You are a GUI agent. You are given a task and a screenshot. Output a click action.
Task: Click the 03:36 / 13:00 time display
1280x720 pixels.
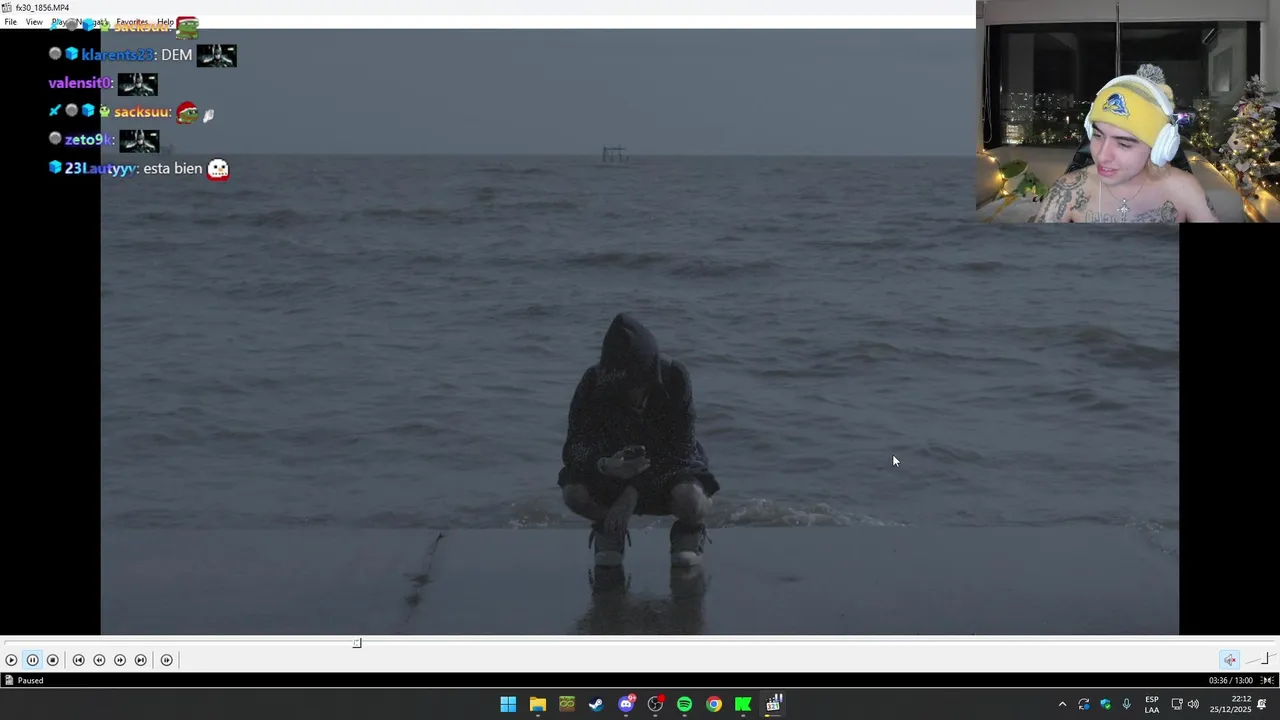(1230, 681)
